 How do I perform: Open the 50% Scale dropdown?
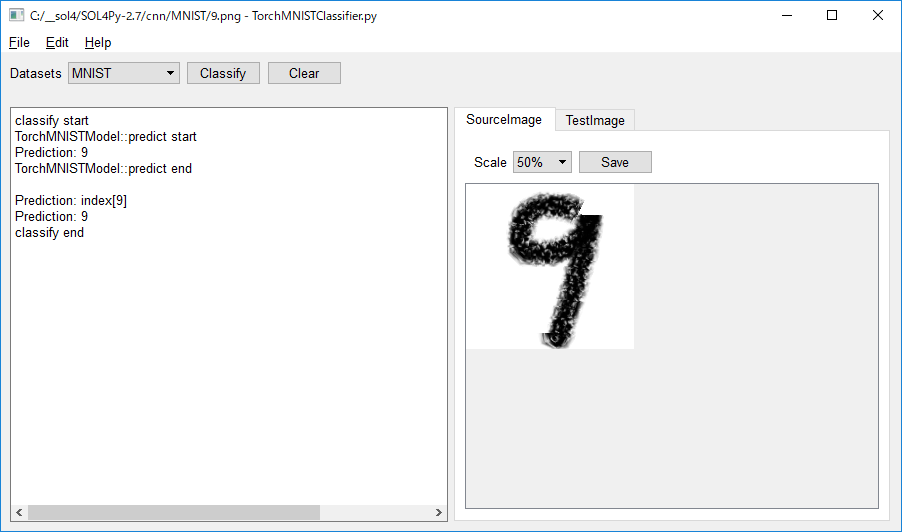(542, 162)
